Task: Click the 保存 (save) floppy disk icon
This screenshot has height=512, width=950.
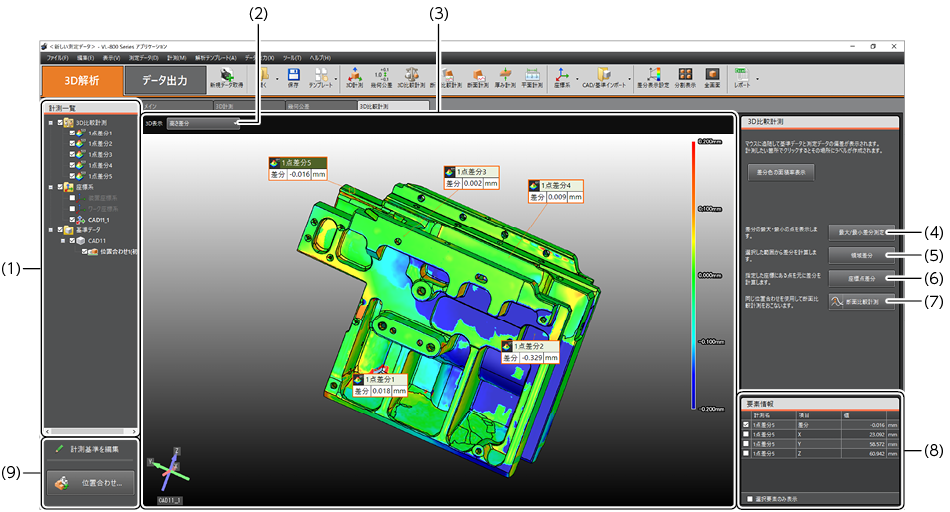Action: (293, 78)
